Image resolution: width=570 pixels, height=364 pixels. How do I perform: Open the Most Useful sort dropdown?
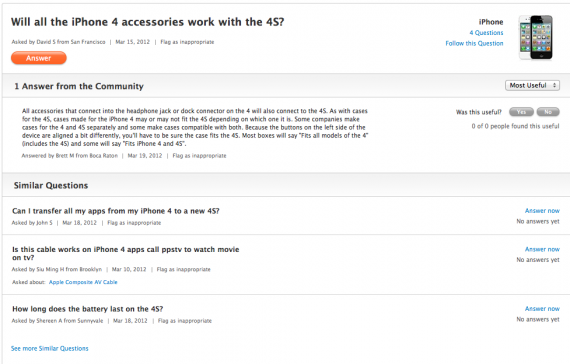[x=532, y=85]
